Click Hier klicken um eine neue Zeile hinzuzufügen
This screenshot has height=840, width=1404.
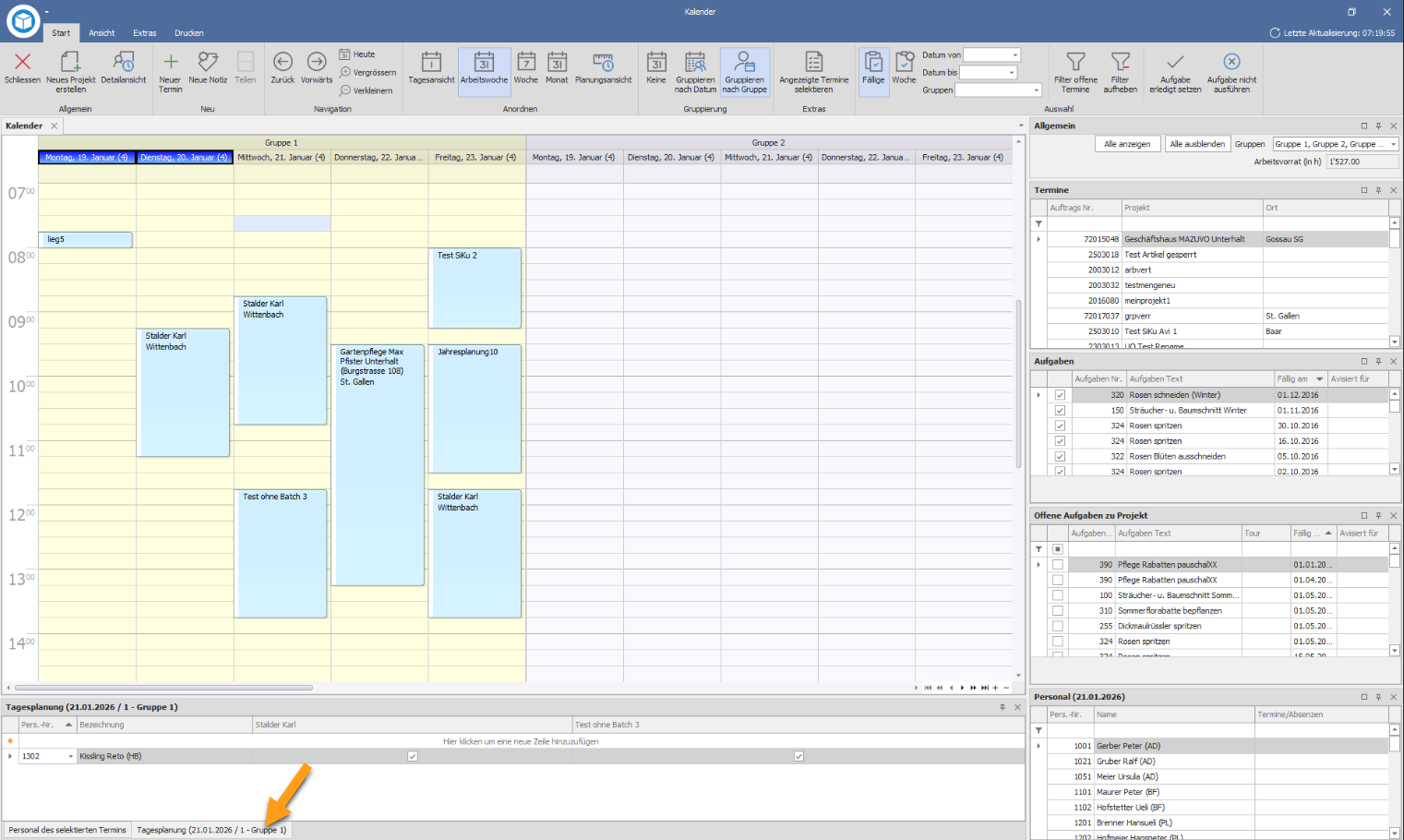pos(521,741)
